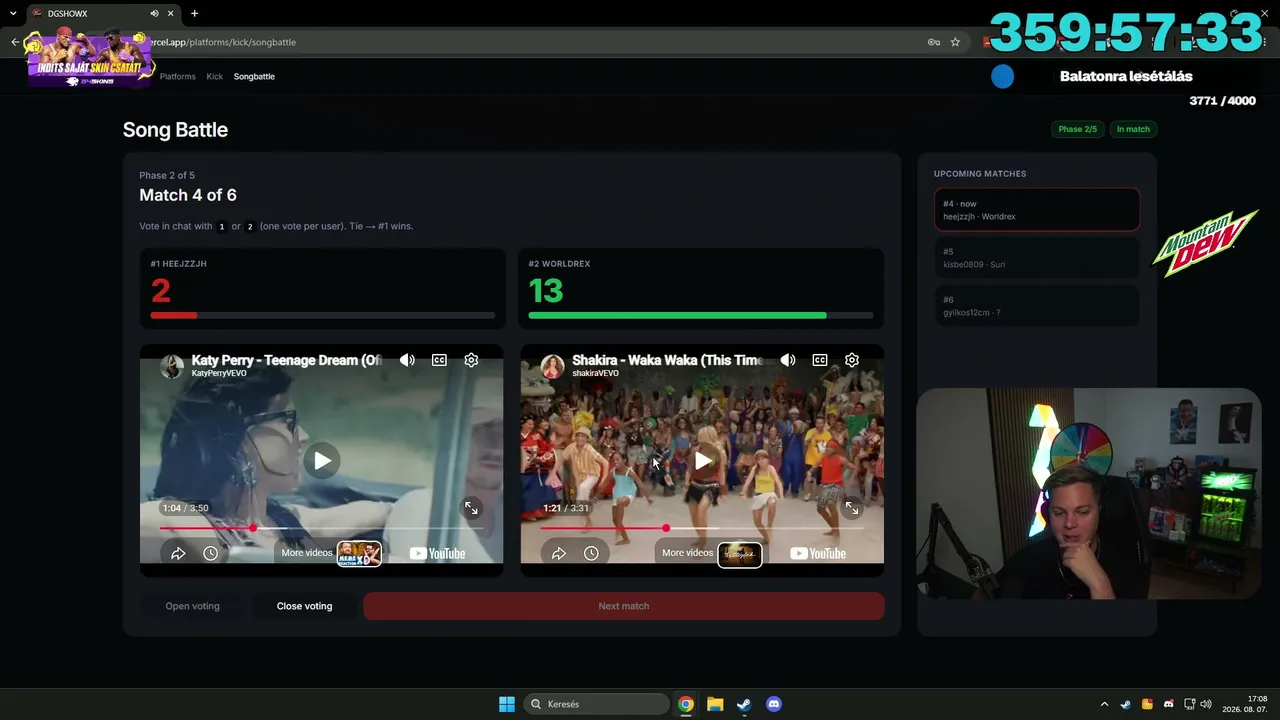1280x720 pixels.
Task: Select the Songbattle breadcrumb
Action: pyautogui.click(x=254, y=76)
